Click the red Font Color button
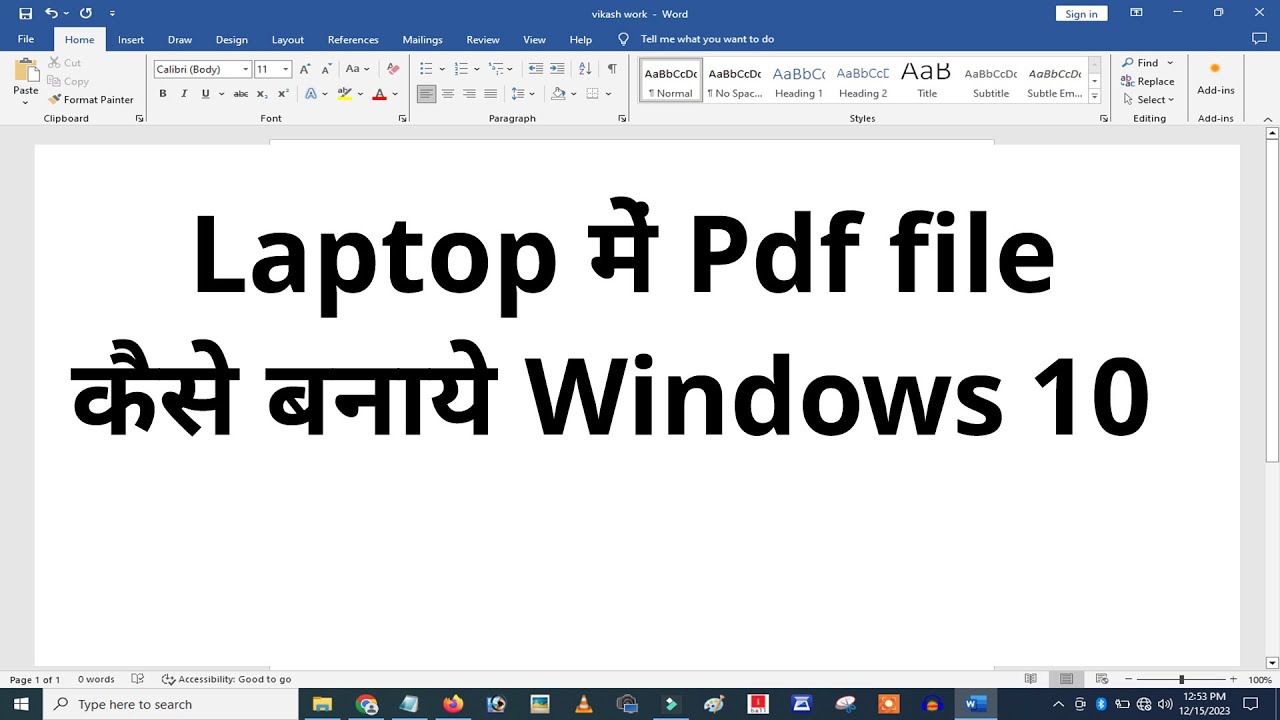Screen dimensions: 1280x720 380,94
